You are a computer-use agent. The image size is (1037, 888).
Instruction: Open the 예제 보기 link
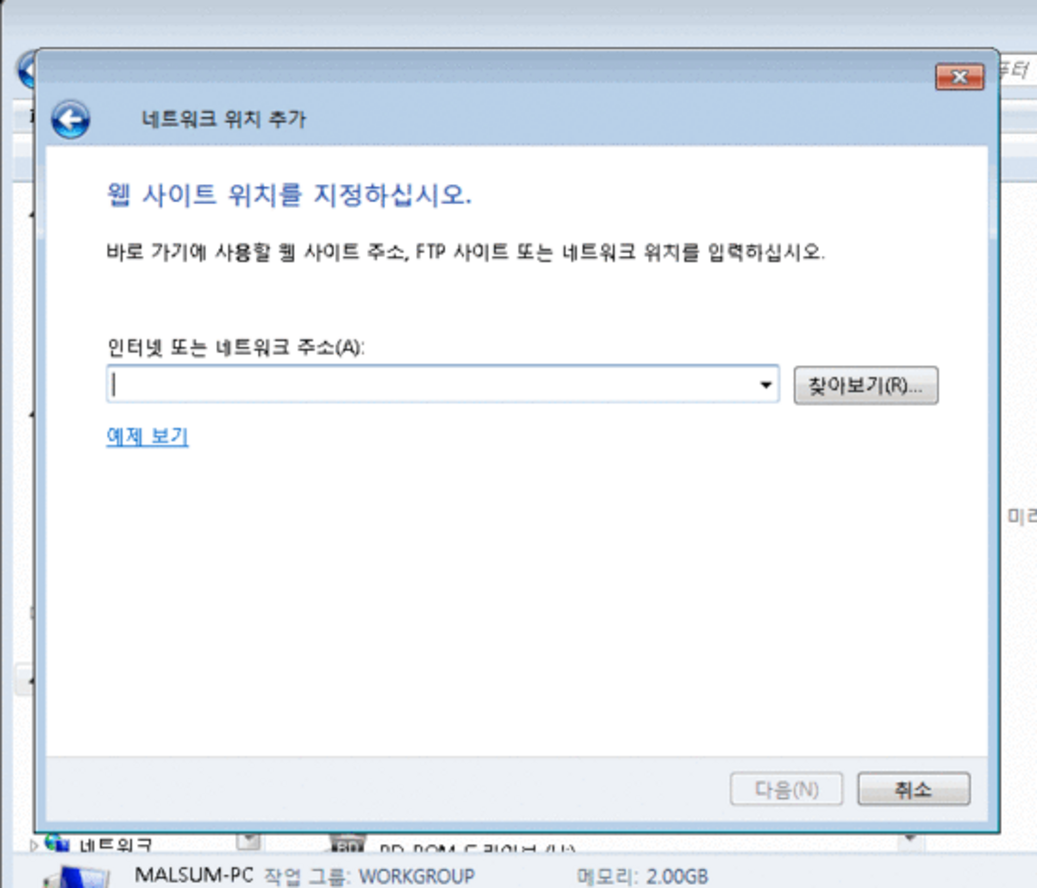[x=147, y=437]
